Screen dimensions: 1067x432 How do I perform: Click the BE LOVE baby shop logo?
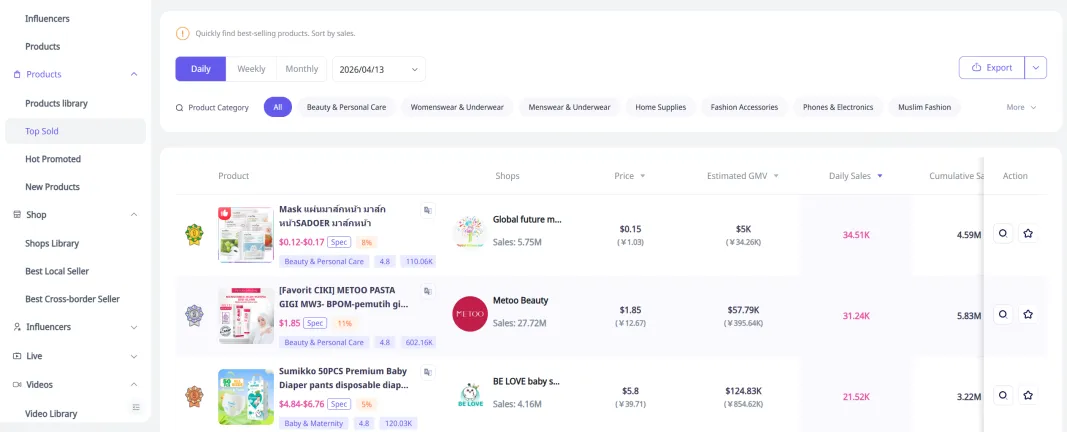(469, 395)
